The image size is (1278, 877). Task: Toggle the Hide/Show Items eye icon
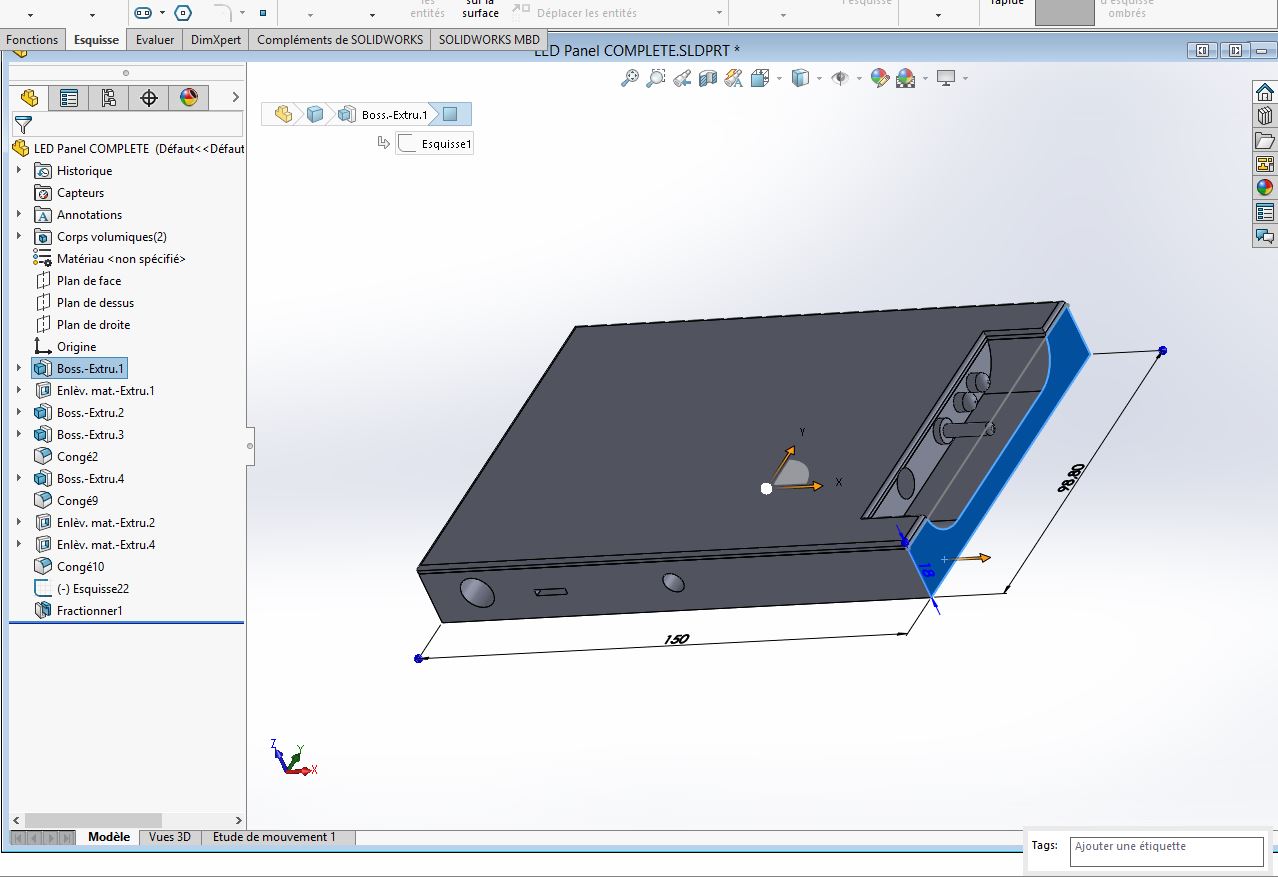coord(840,78)
